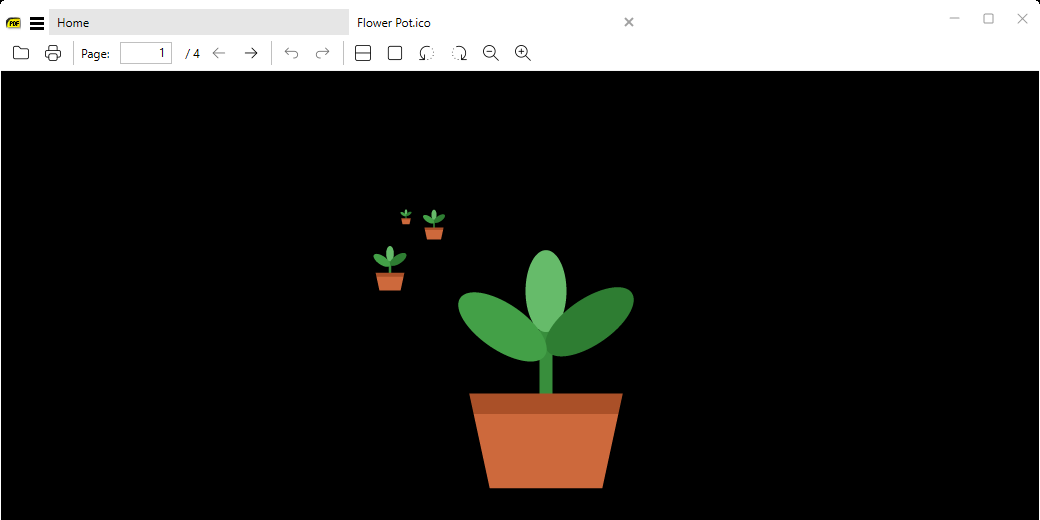Minimize the application window

pyautogui.click(x=954, y=19)
